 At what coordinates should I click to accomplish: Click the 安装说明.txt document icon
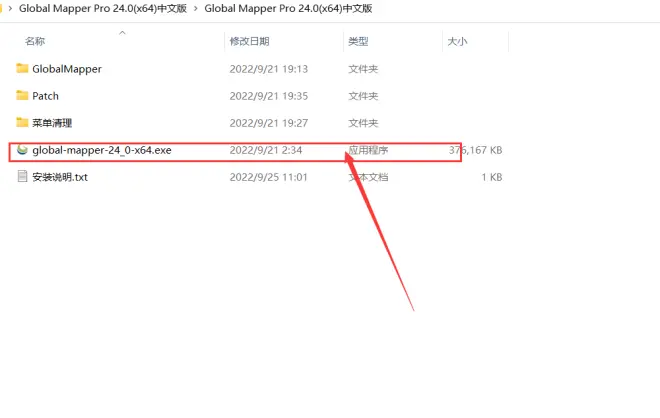coord(23,177)
